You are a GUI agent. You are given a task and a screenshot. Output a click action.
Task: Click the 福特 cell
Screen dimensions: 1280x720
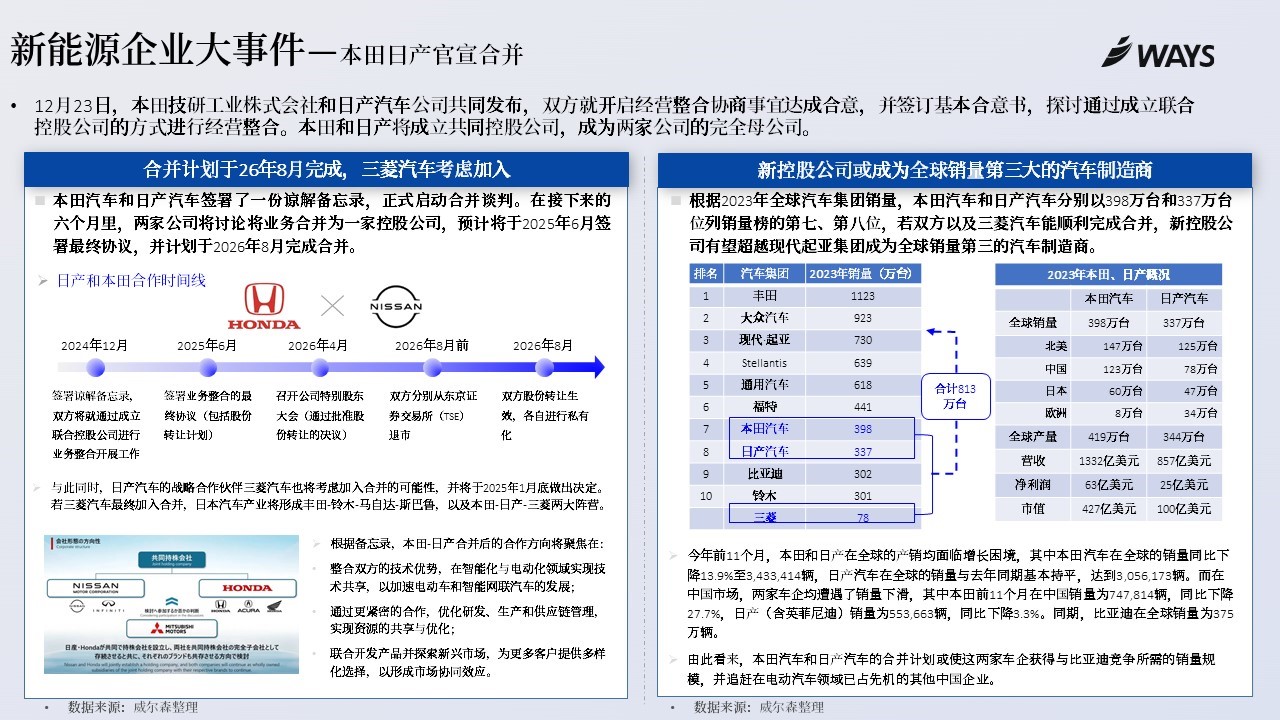coord(764,407)
